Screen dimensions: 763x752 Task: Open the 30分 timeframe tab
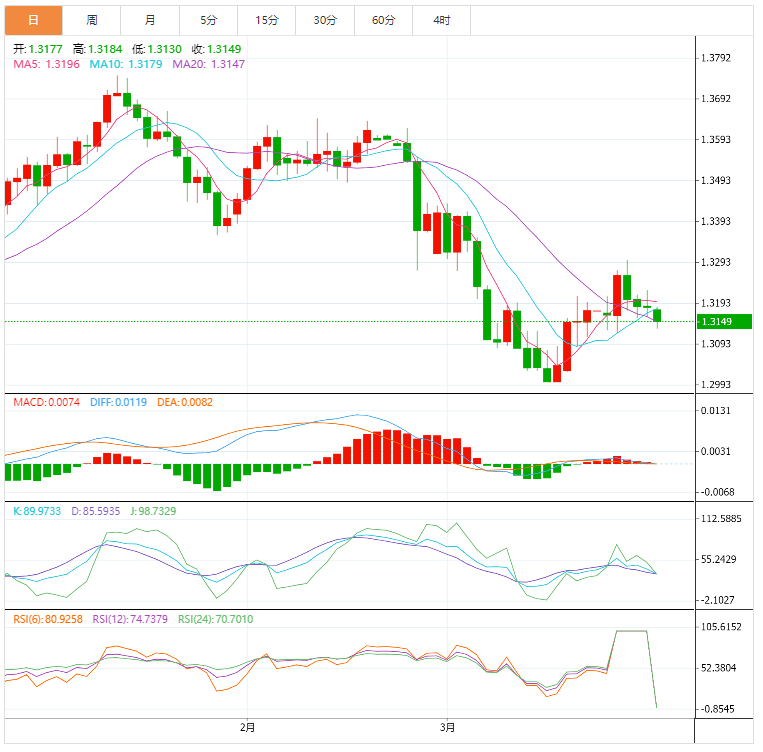click(325, 20)
